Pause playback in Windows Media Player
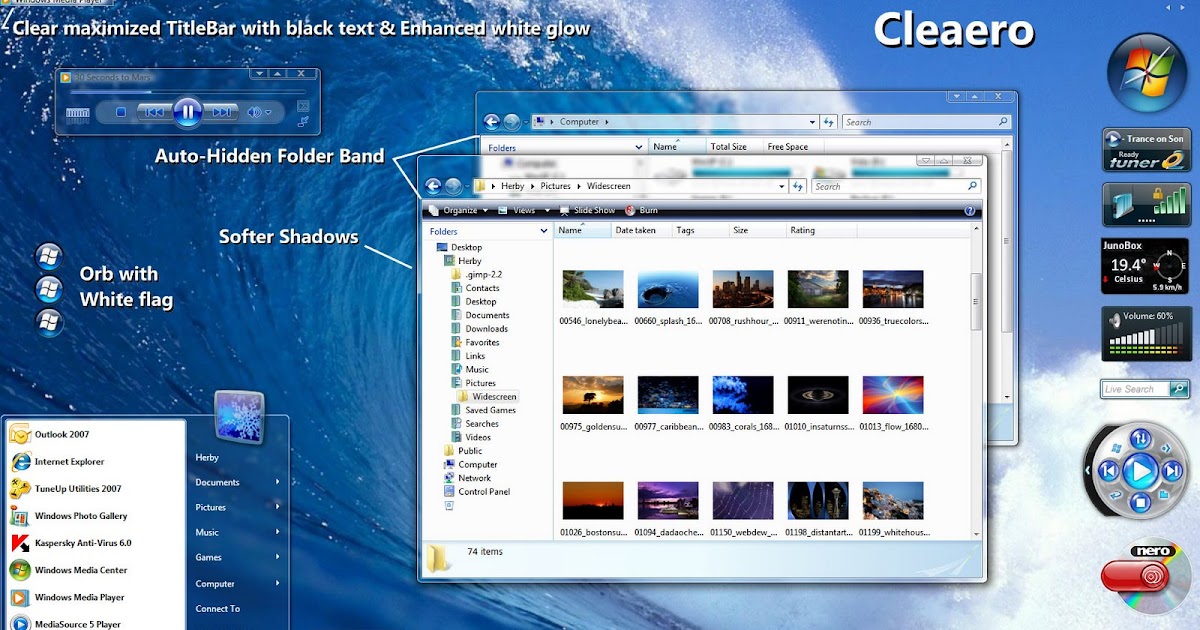The width and height of the screenshot is (1200, 630). (x=188, y=112)
